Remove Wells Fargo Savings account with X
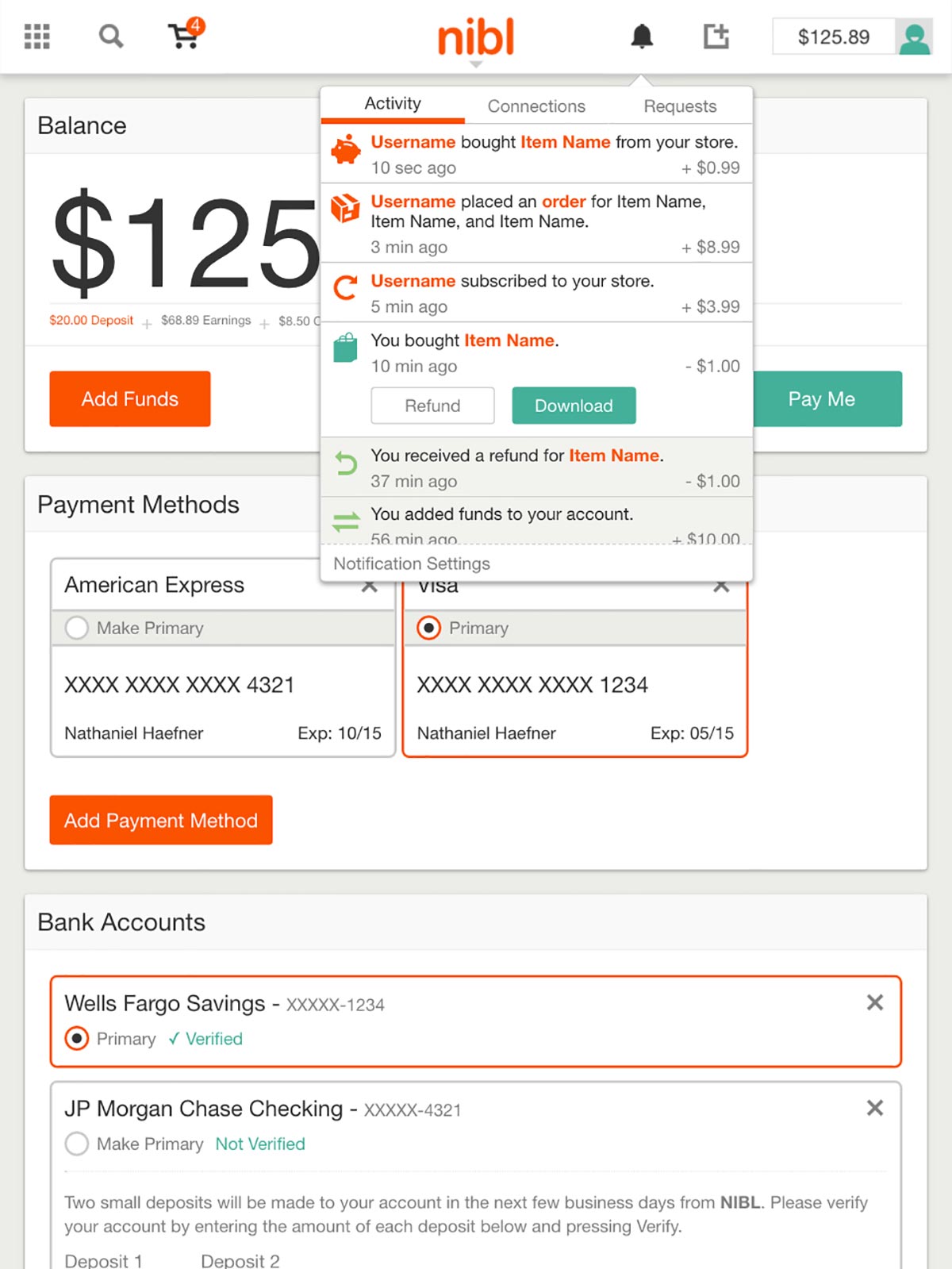 click(x=875, y=1002)
